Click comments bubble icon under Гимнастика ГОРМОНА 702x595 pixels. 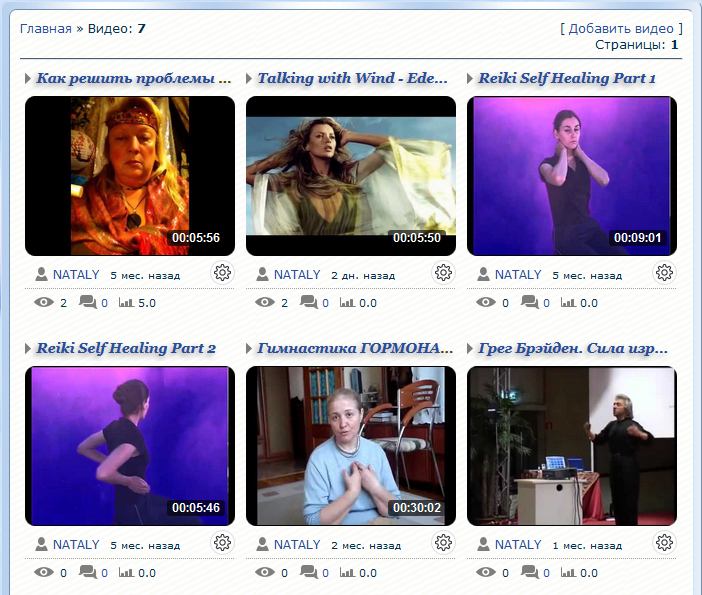[x=309, y=572]
